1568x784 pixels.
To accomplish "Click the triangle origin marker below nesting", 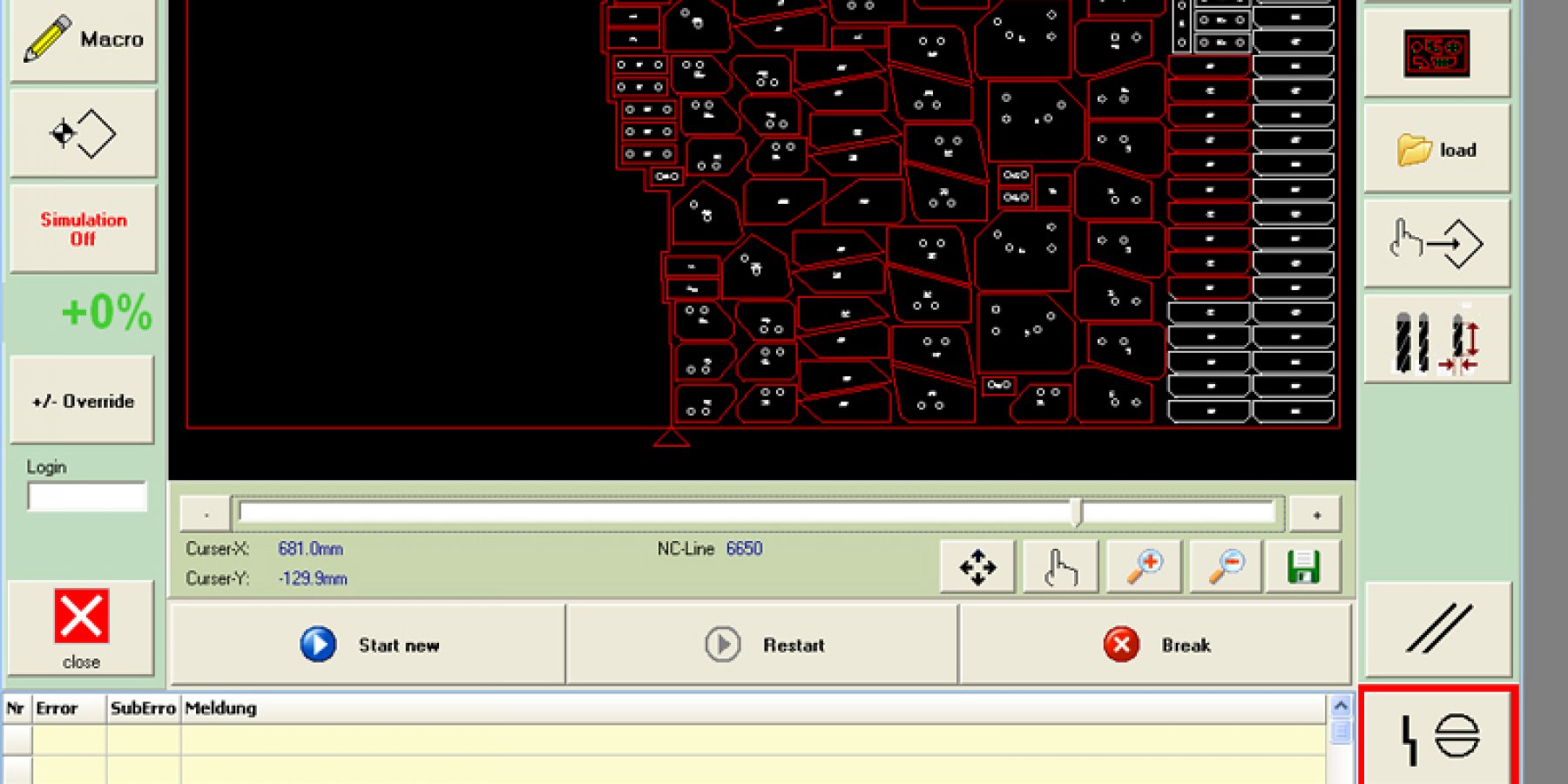I will point(672,436).
